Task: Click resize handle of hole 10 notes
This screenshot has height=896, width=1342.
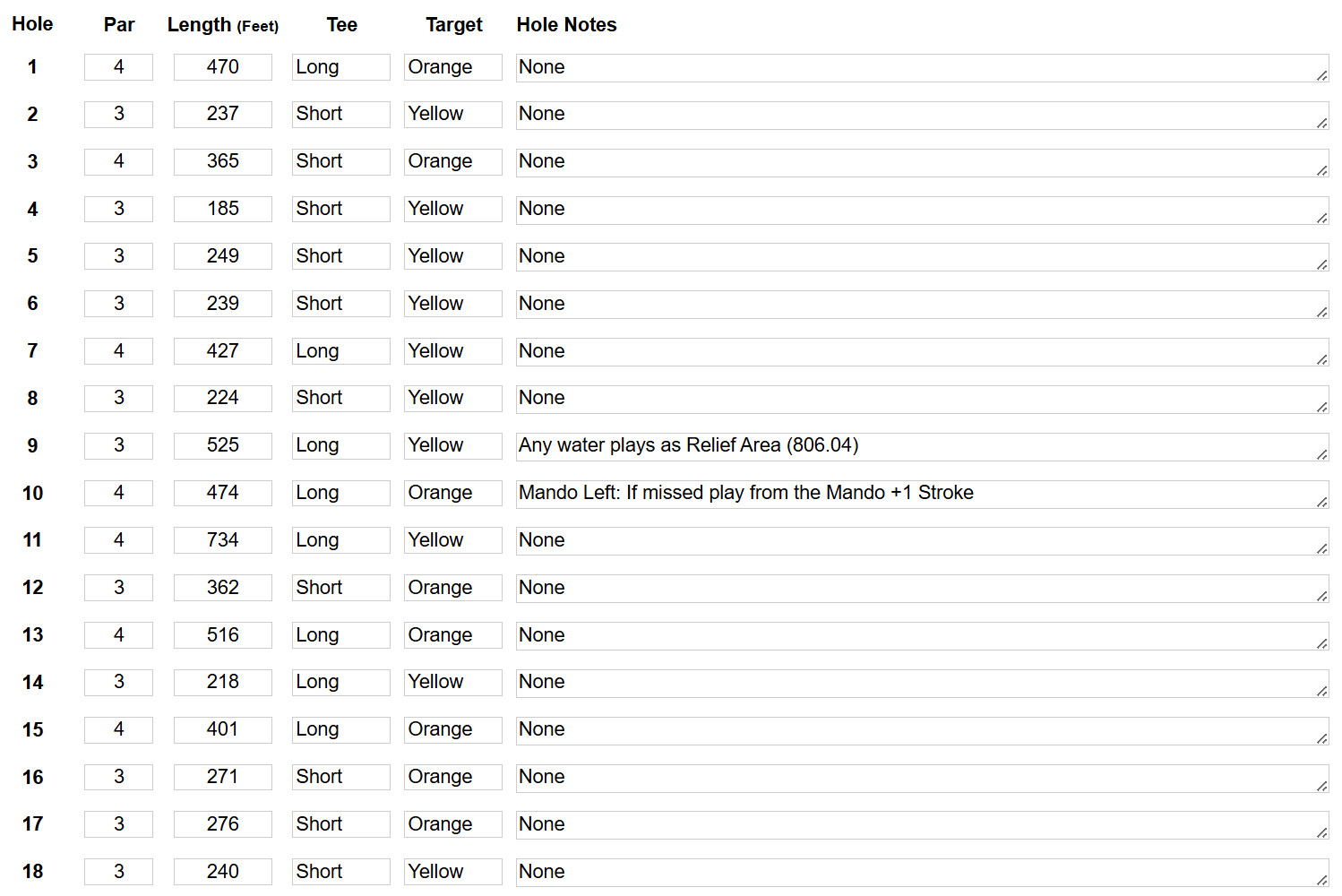Action: [x=1322, y=503]
